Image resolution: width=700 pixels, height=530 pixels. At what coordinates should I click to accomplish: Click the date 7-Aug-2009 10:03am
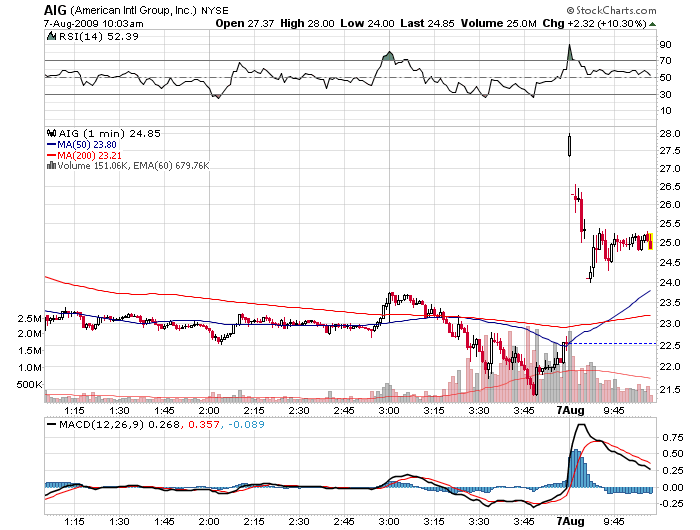click(93, 24)
